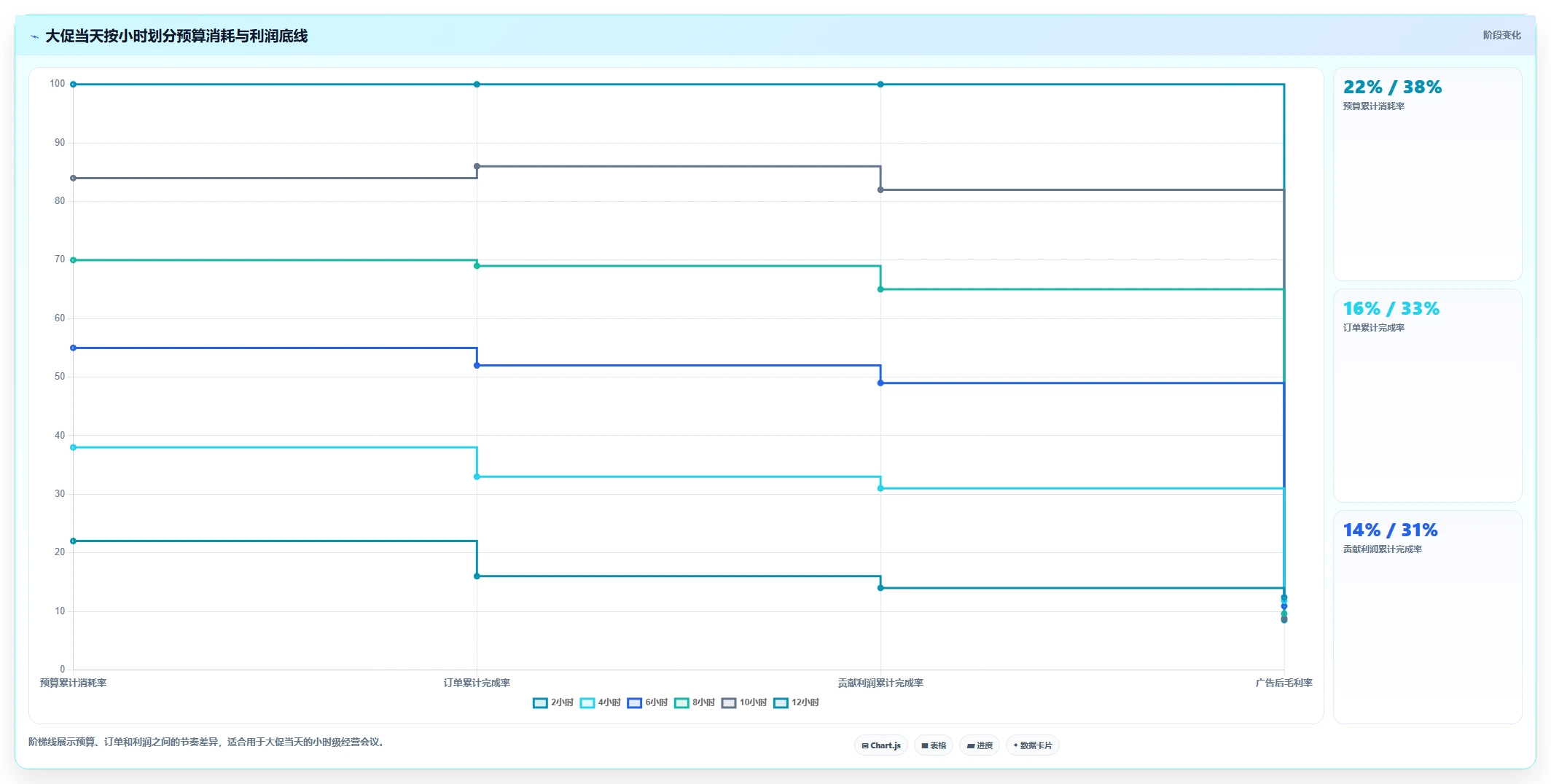Click the 广告后毛利率 x-axis label

point(1284,683)
